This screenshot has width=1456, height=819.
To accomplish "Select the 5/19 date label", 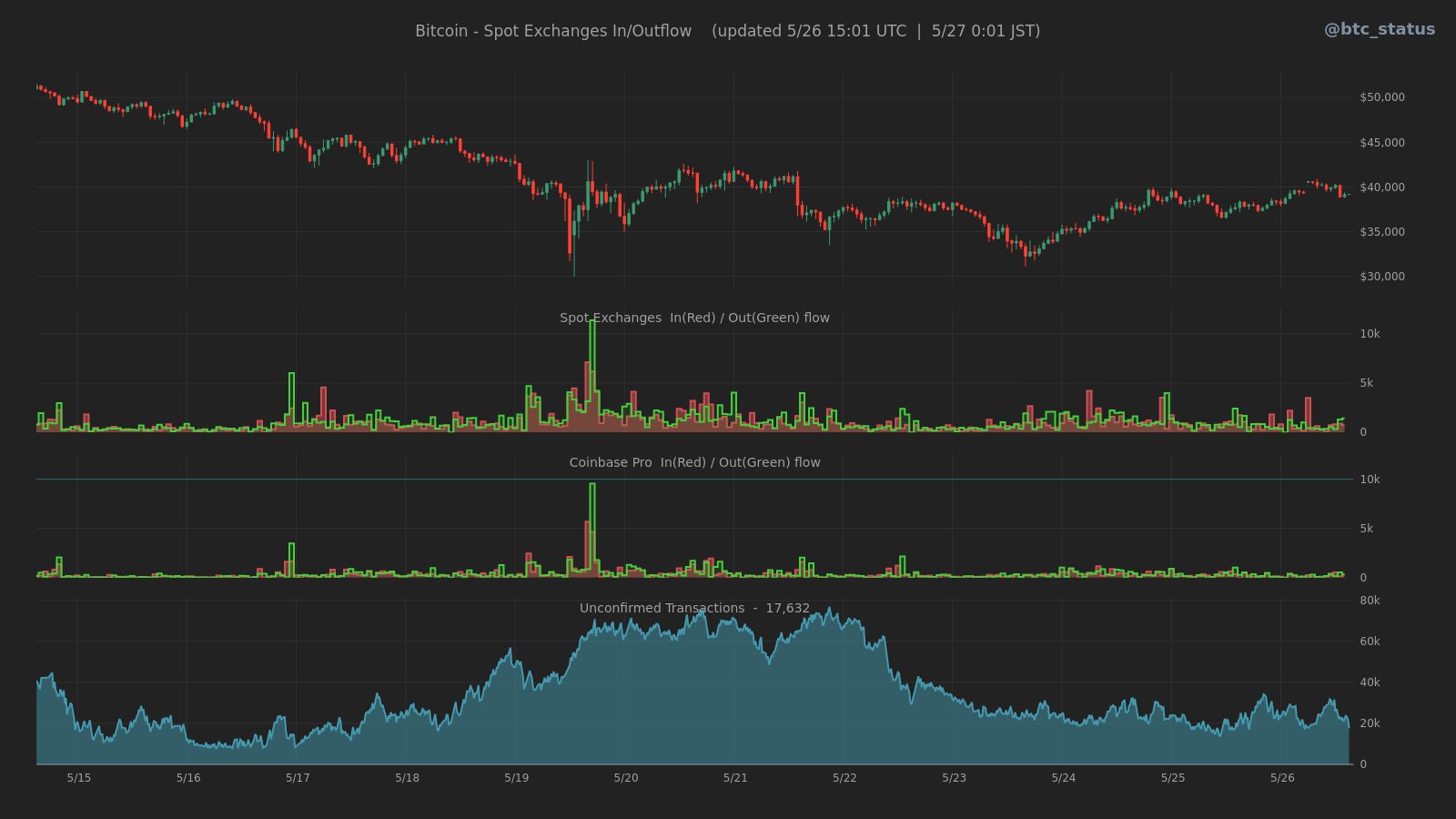I will (x=515, y=778).
